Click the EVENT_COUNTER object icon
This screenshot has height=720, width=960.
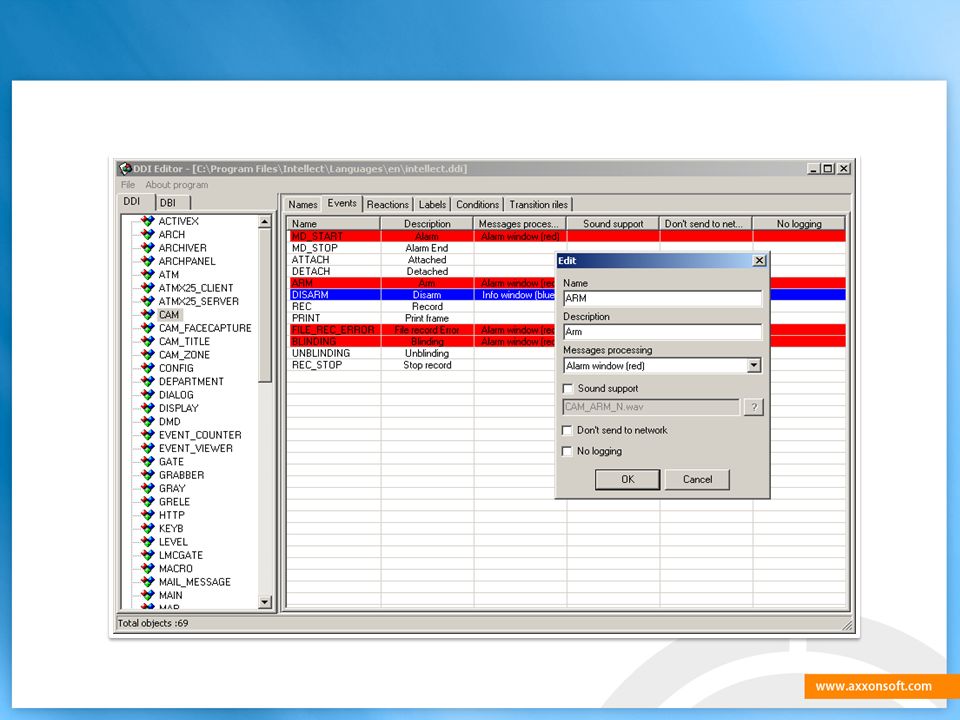click(x=147, y=435)
